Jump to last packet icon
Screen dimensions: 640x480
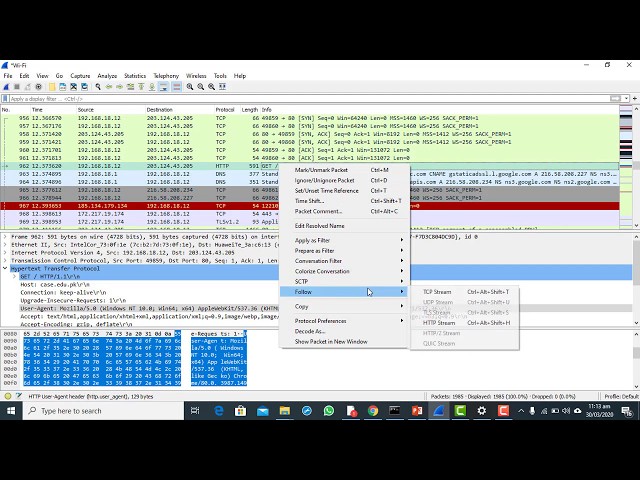(151, 87)
